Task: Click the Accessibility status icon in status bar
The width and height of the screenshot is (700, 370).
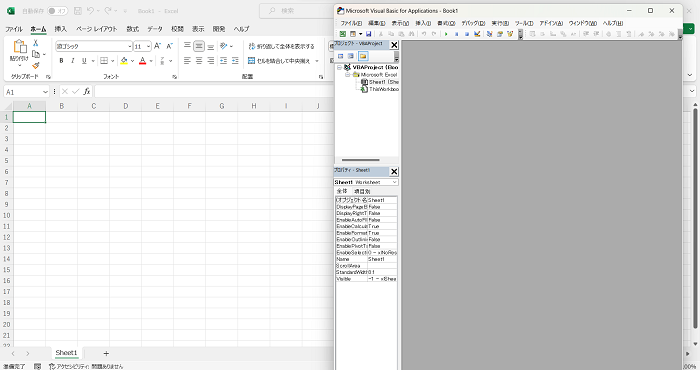Action: (x=52, y=366)
